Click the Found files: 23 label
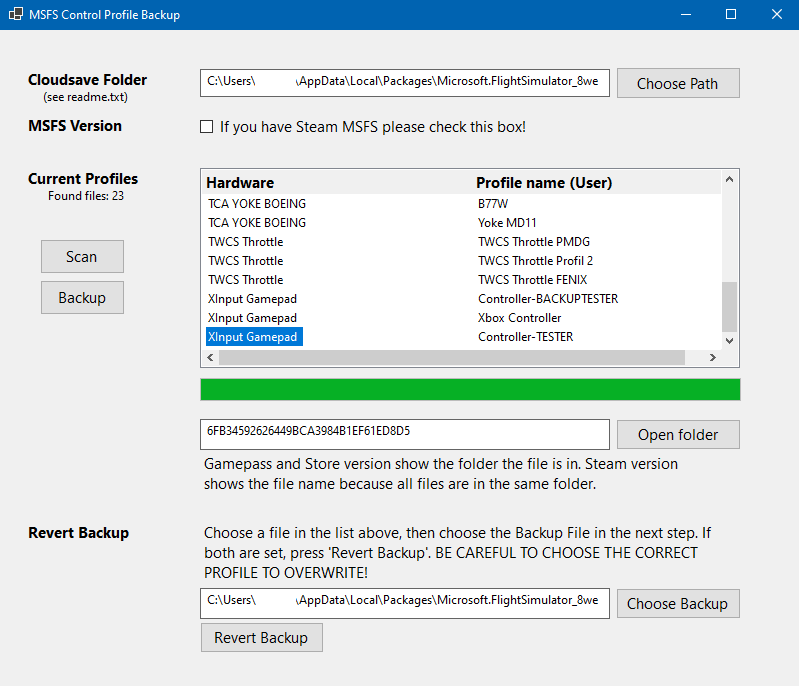The width and height of the screenshot is (799, 686). click(x=86, y=196)
